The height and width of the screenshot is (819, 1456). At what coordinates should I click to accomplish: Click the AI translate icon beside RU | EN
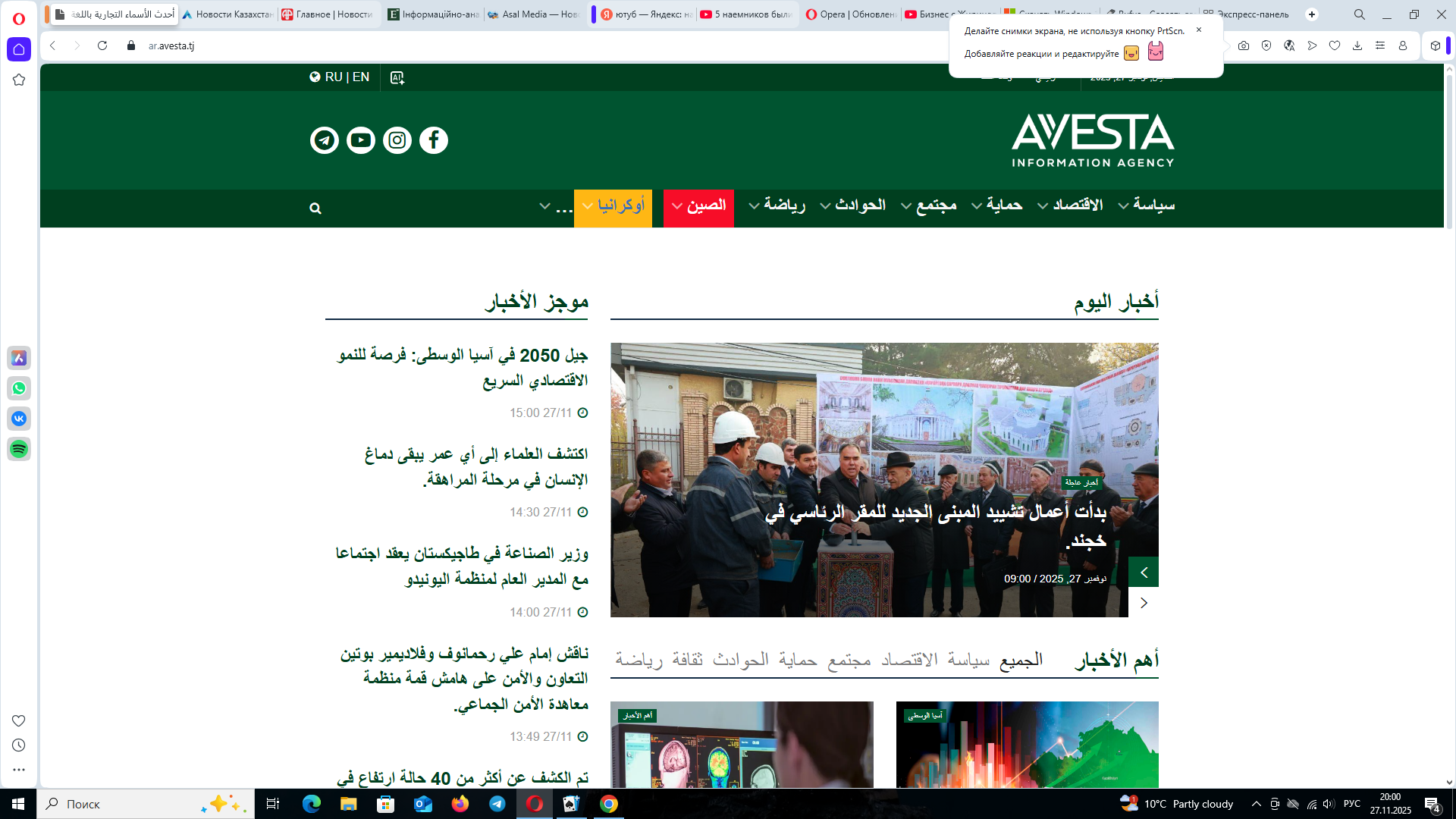pos(397,77)
